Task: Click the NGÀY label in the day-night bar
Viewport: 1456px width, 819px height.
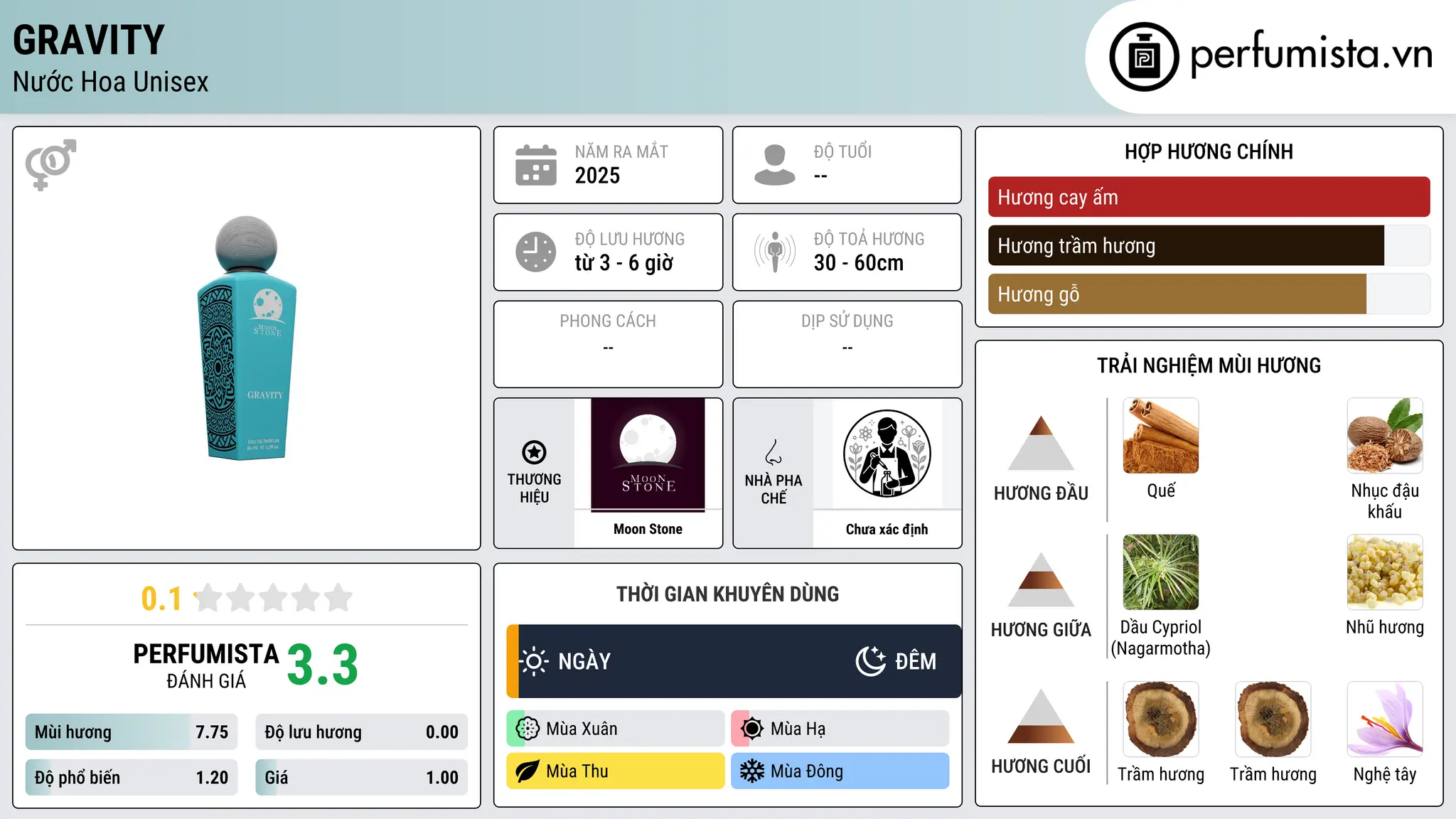Action: click(584, 661)
